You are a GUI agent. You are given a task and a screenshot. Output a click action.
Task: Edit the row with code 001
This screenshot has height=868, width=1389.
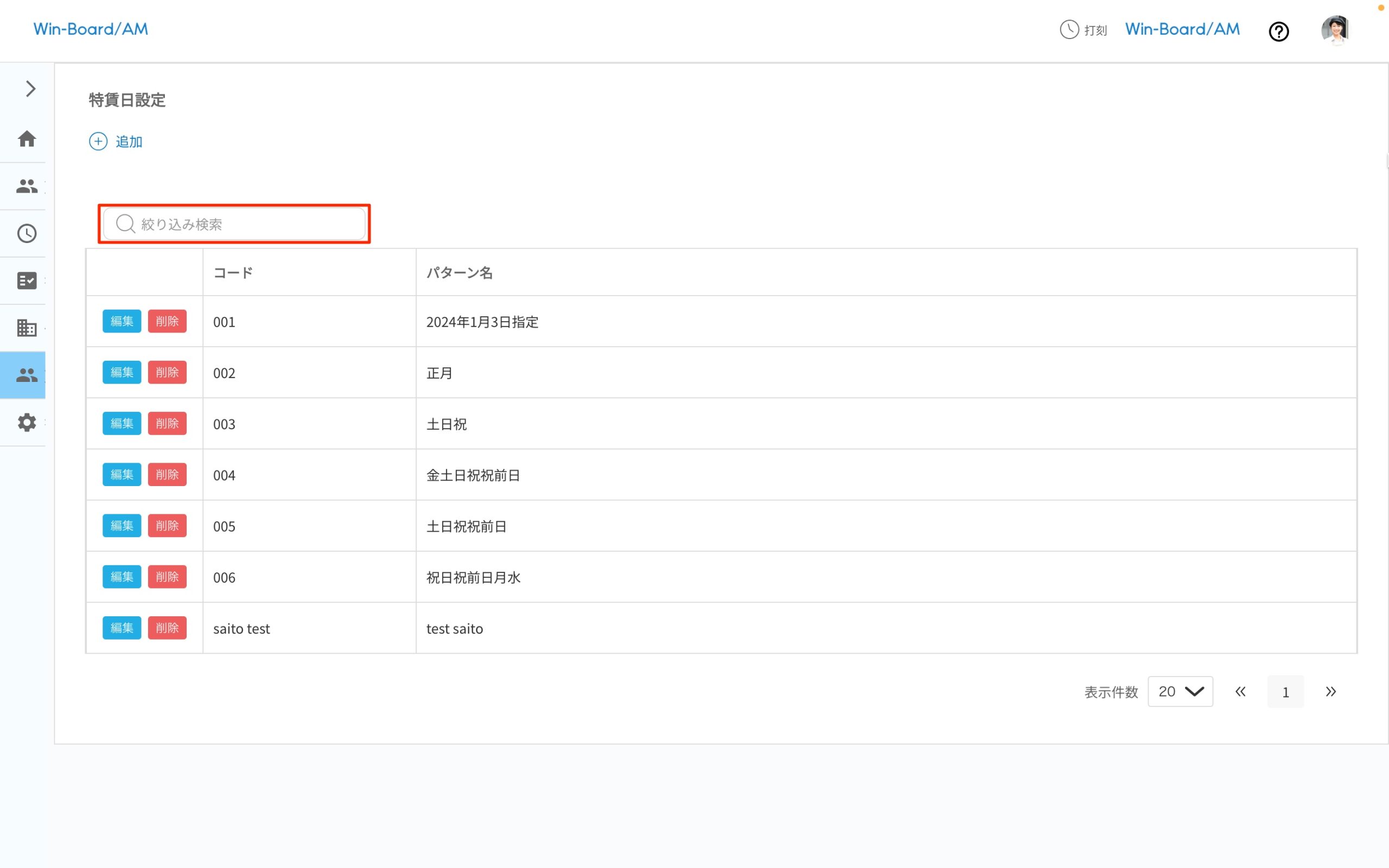(122, 322)
